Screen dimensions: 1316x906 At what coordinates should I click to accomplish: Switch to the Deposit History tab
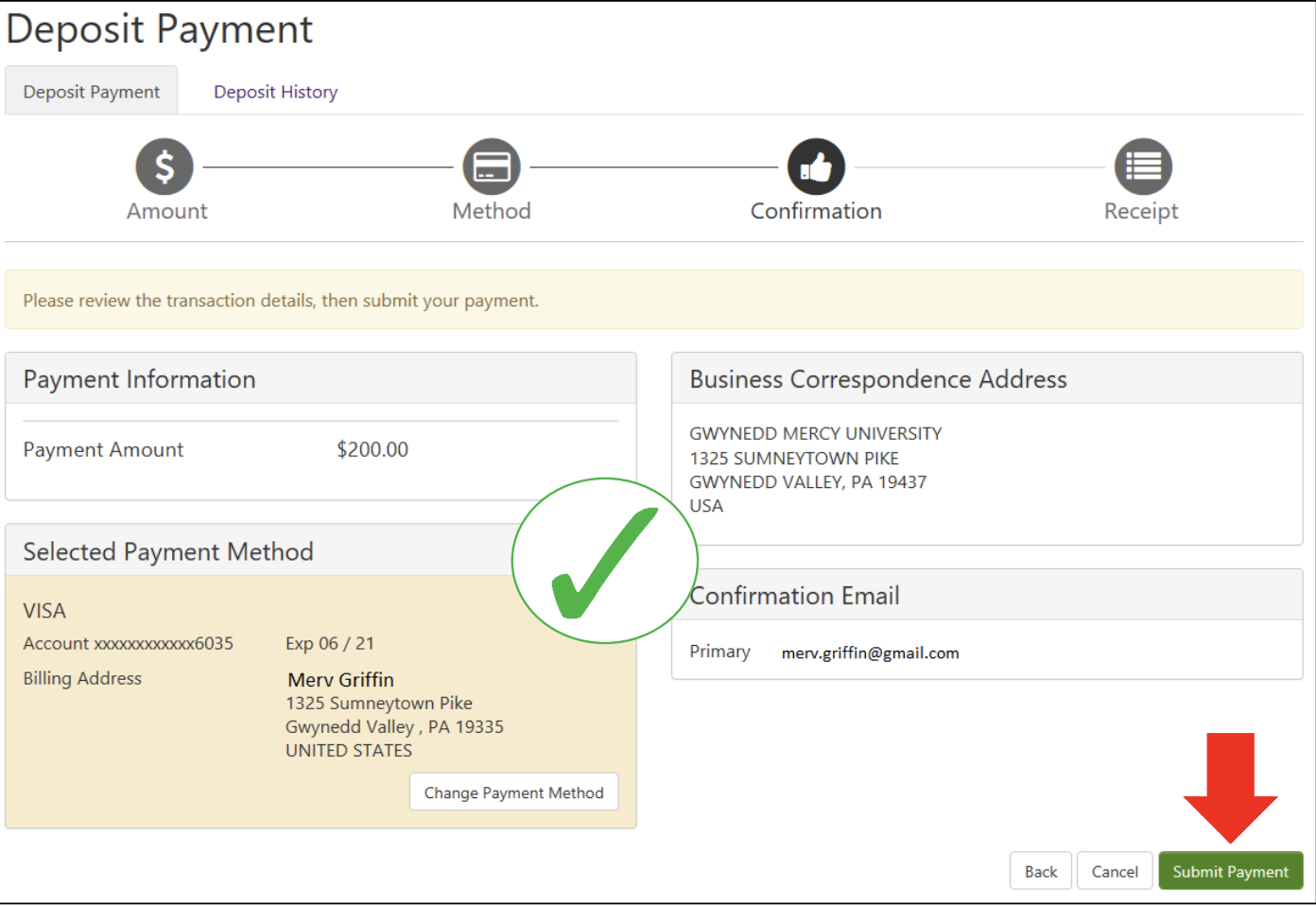(275, 92)
